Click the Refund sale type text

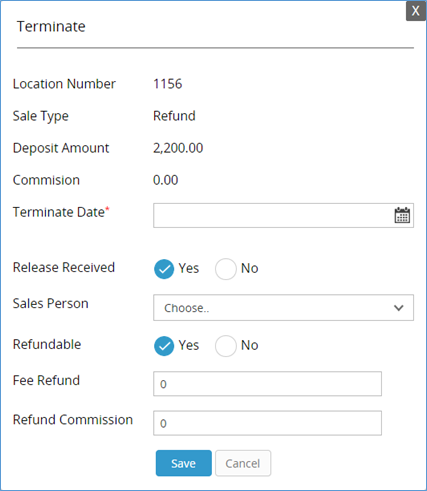tap(174, 116)
